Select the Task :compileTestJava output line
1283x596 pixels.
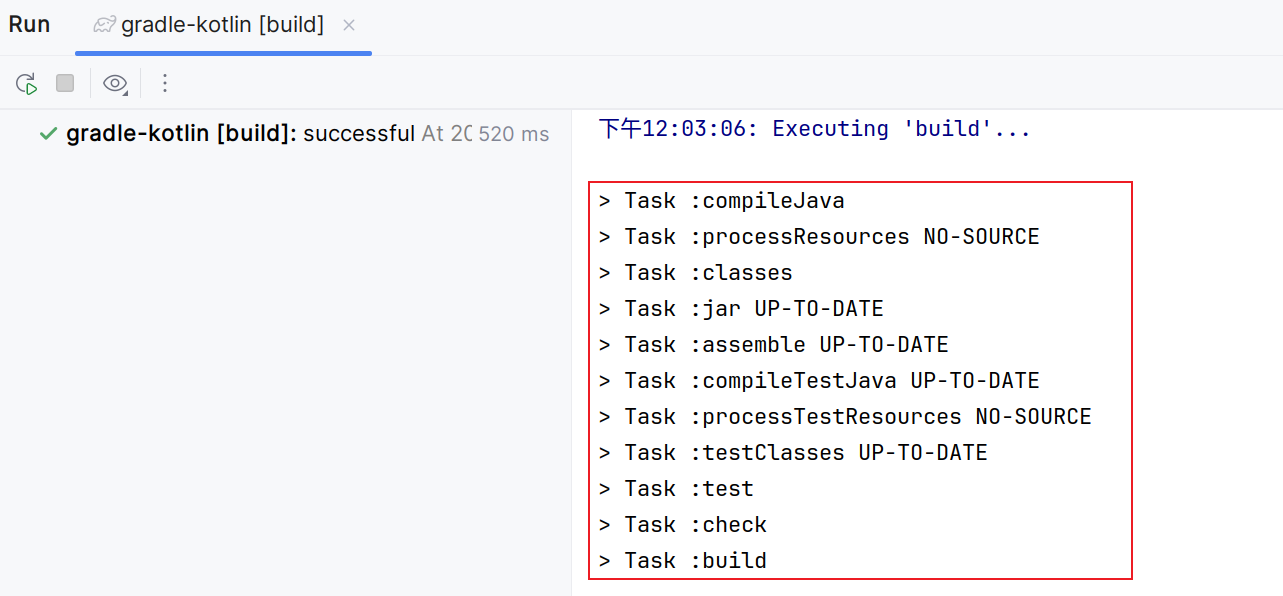coord(819,381)
